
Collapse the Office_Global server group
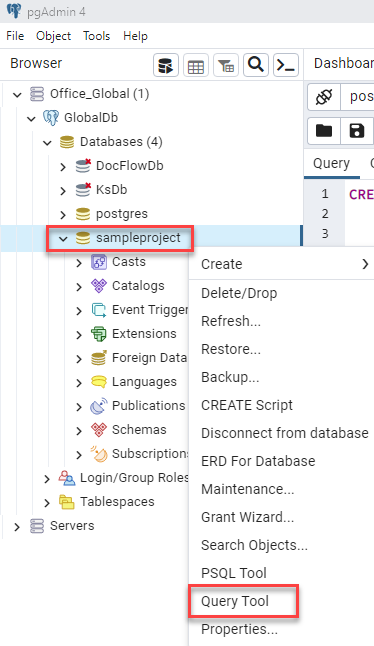[x=17, y=95]
